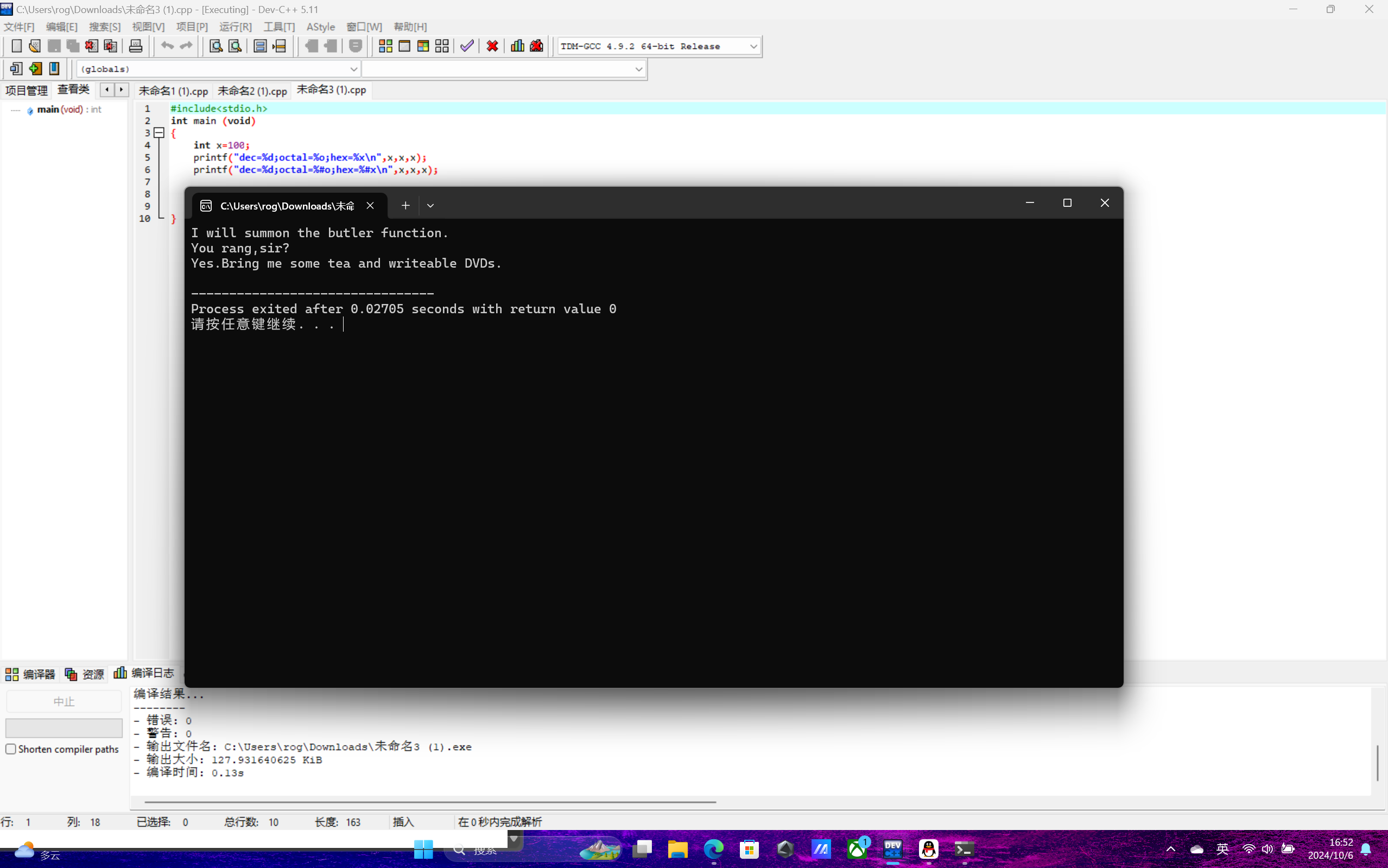Open the terminal new-tab dropdown chevron
The image size is (1388, 868).
pyautogui.click(x=430, y=206)
